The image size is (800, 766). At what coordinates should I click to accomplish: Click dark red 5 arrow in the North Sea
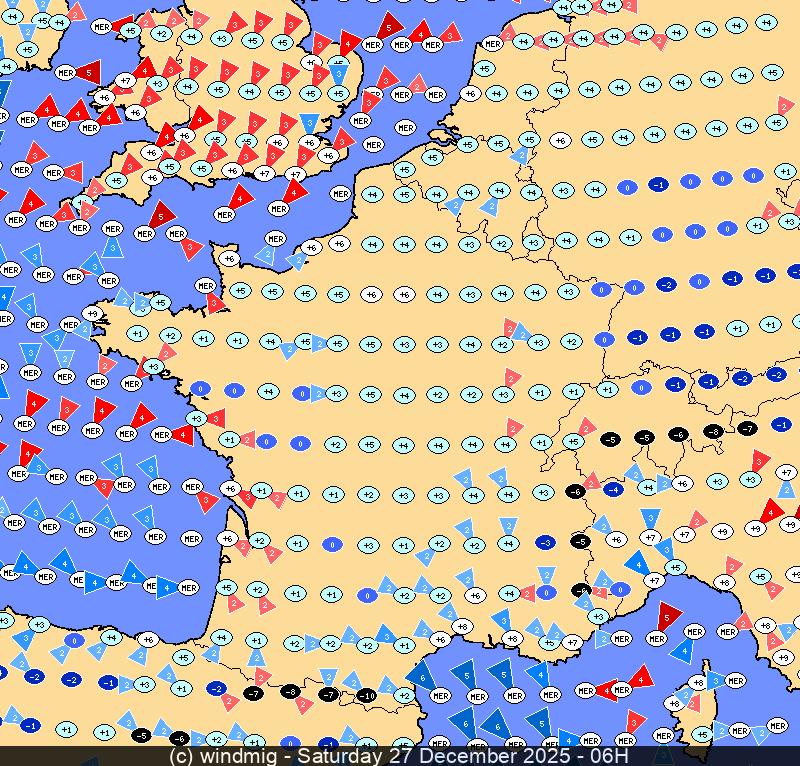click(390, 25)
